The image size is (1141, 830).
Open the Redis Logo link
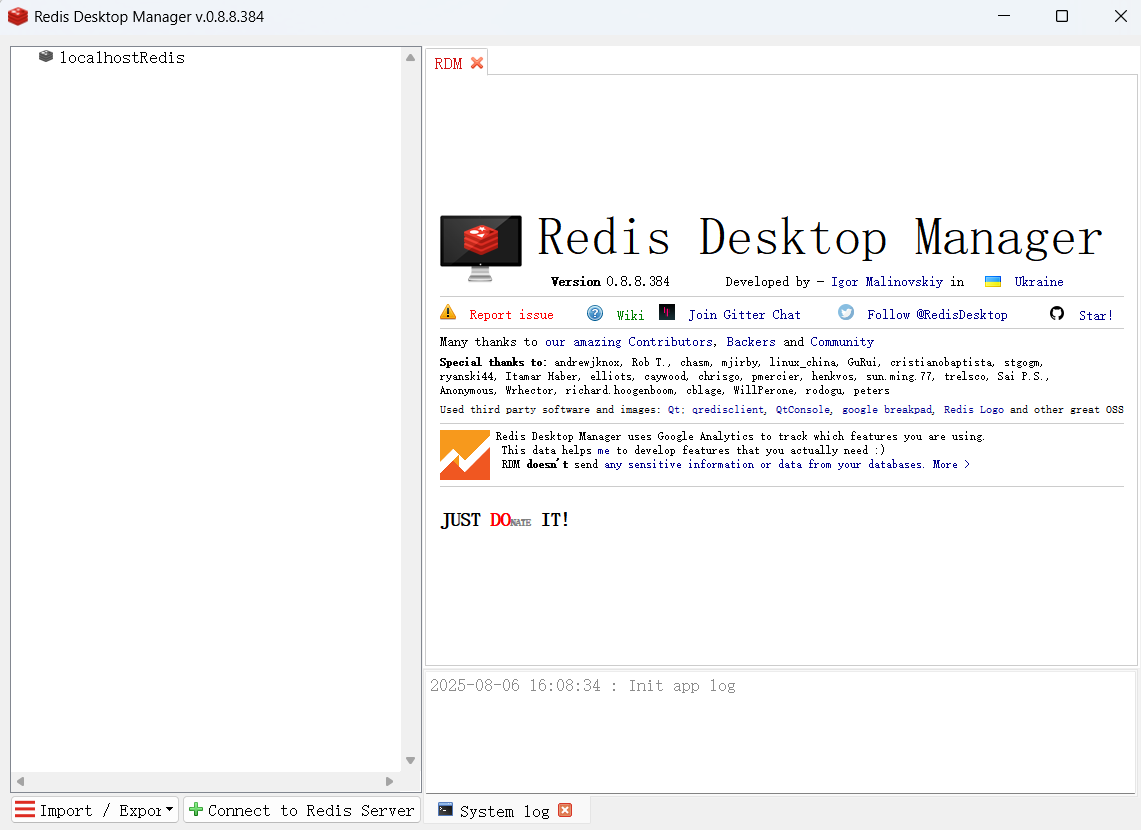pyautogui.click(x=974, y=410)
